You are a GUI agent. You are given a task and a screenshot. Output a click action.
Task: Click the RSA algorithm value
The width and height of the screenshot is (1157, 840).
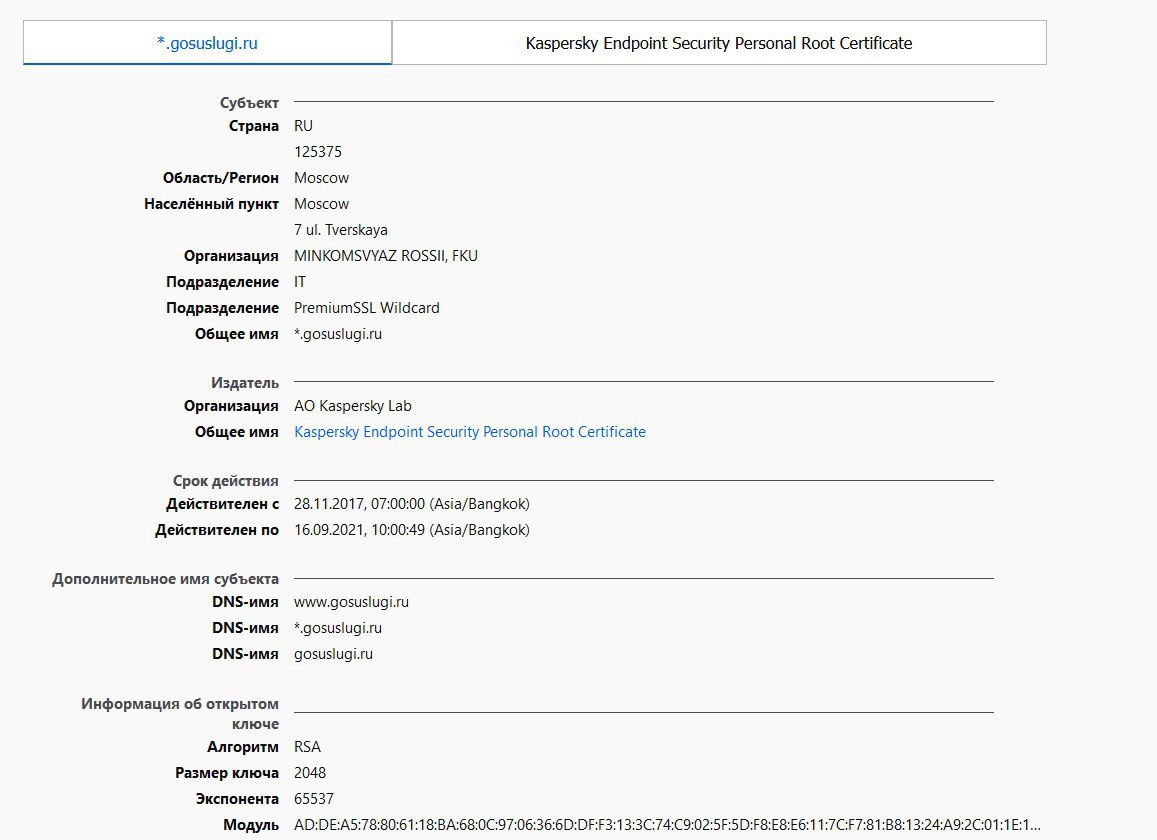tap(307, 747)
